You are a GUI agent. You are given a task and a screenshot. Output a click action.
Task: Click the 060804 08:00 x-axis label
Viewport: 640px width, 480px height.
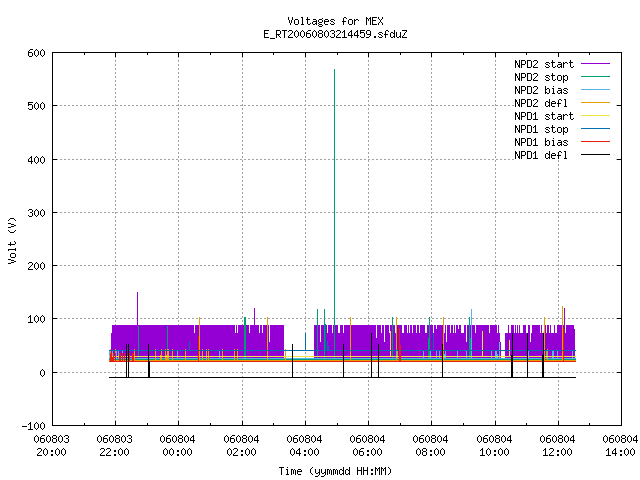[x=431, y=446]
